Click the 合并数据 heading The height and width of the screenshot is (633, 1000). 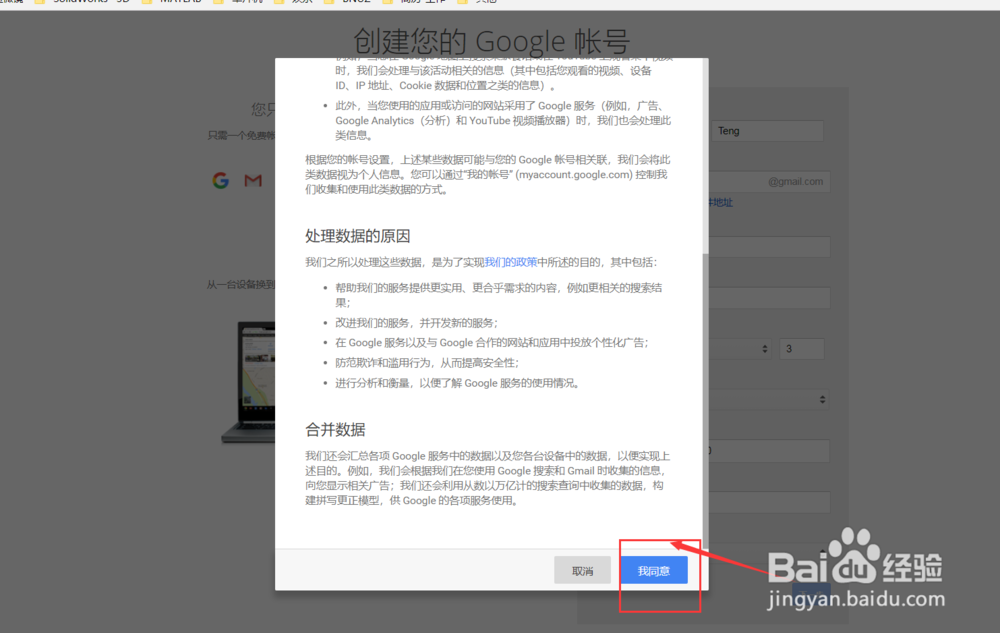[x=335, y=430]
